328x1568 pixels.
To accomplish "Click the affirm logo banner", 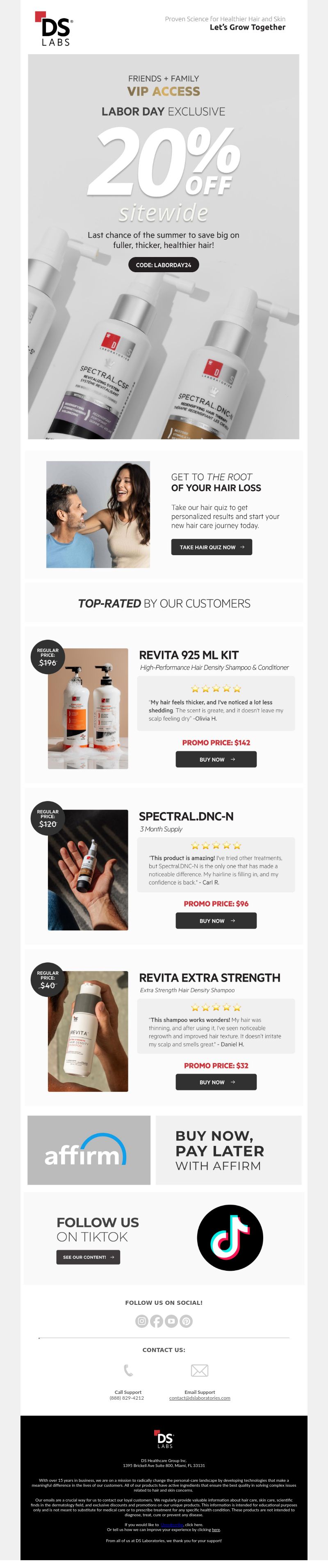I will [89, 1150].
